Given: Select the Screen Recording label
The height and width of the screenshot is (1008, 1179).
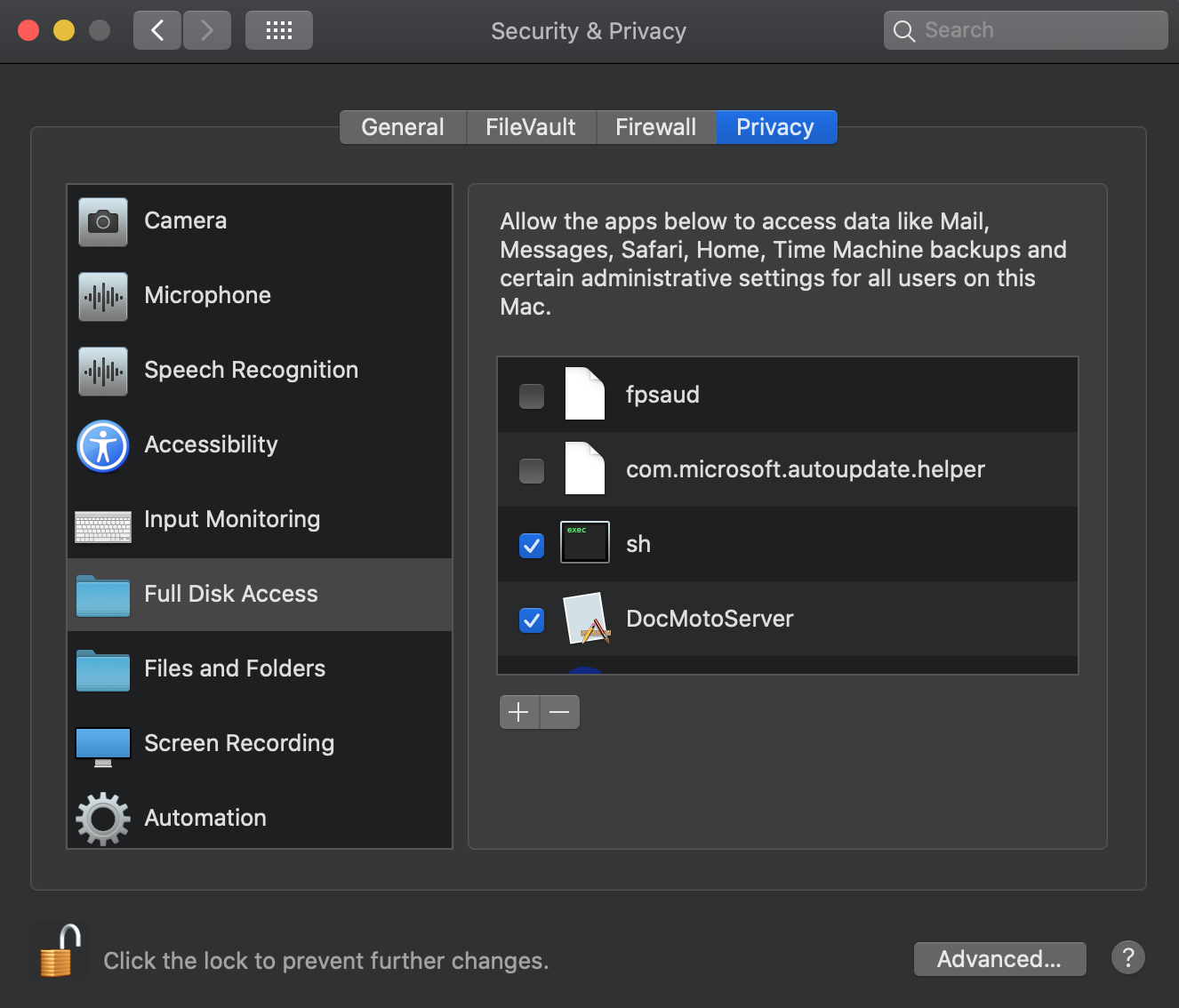Looking at the screenshot, I should [x=239, y=743].
